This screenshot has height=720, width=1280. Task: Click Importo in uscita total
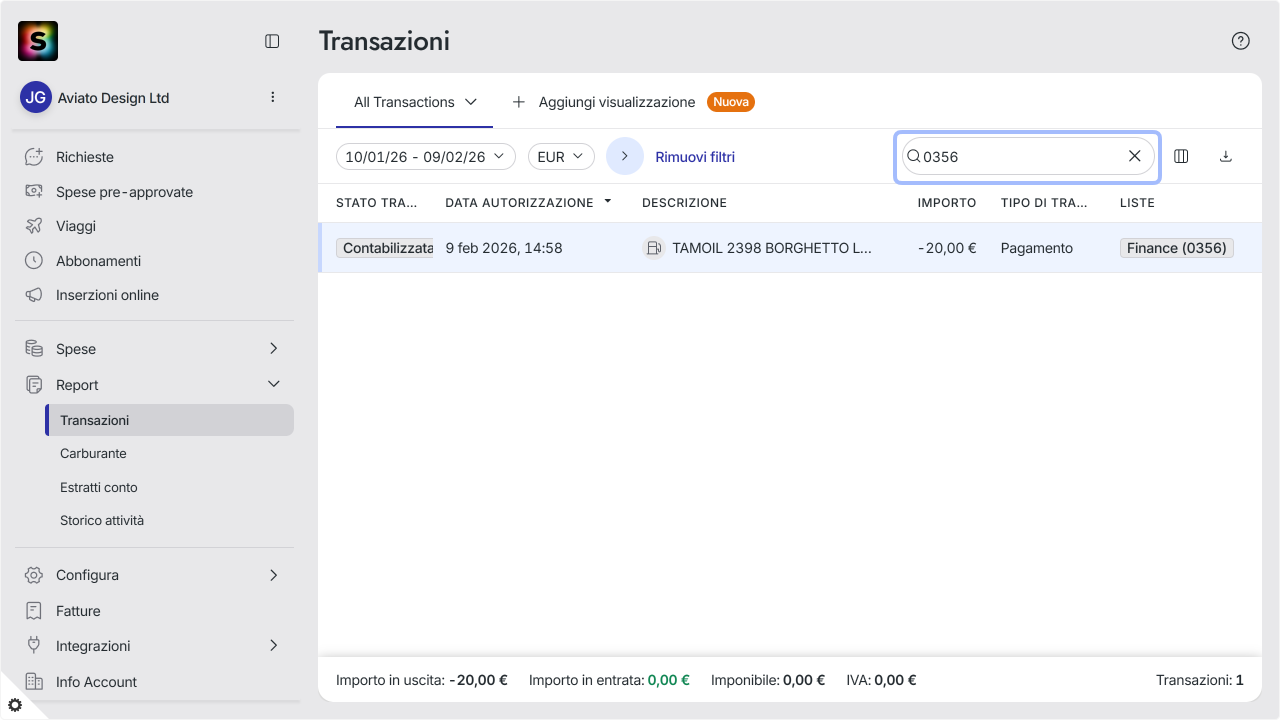pos(422,680)
